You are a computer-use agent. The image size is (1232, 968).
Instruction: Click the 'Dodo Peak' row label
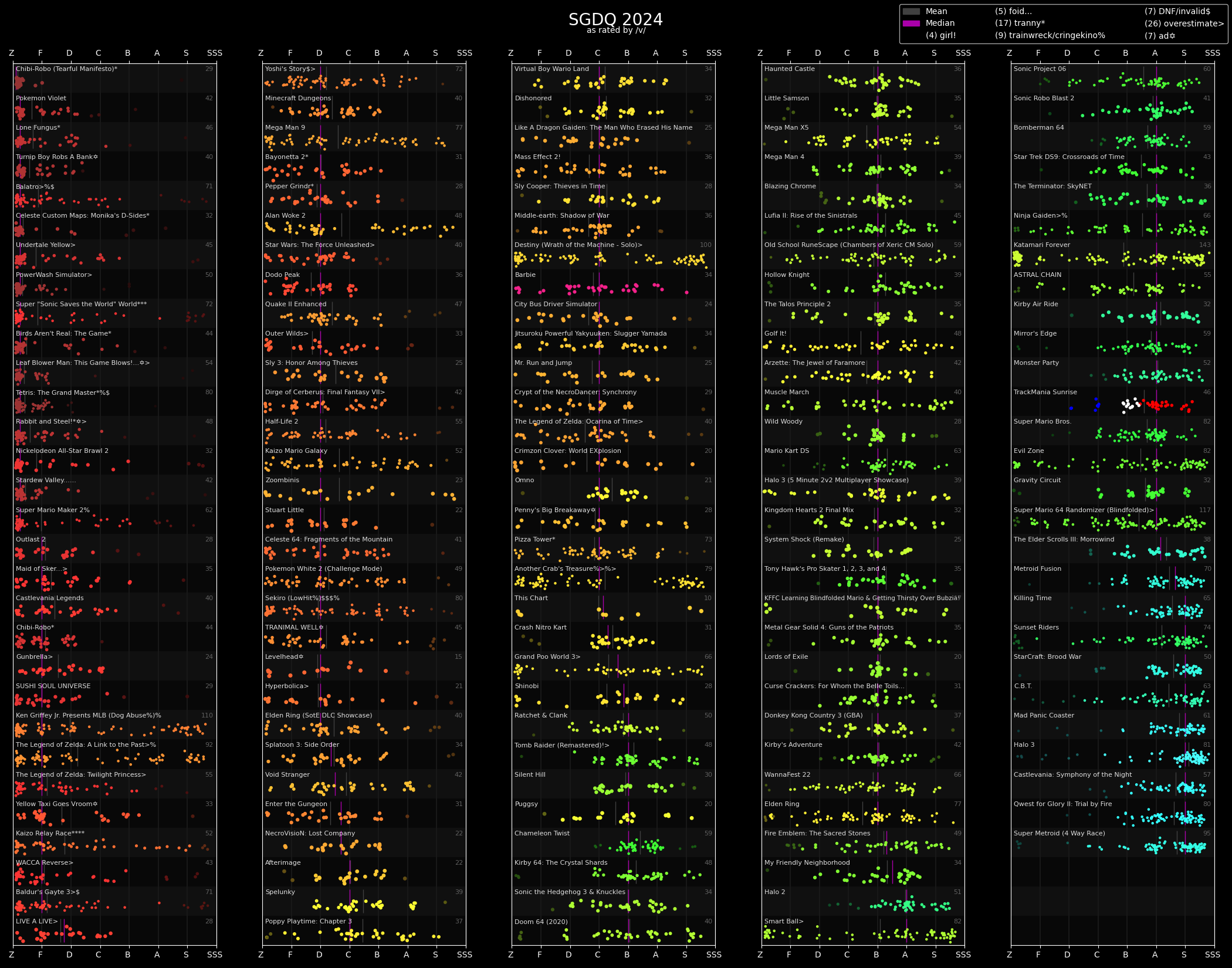tap(282, 275)
